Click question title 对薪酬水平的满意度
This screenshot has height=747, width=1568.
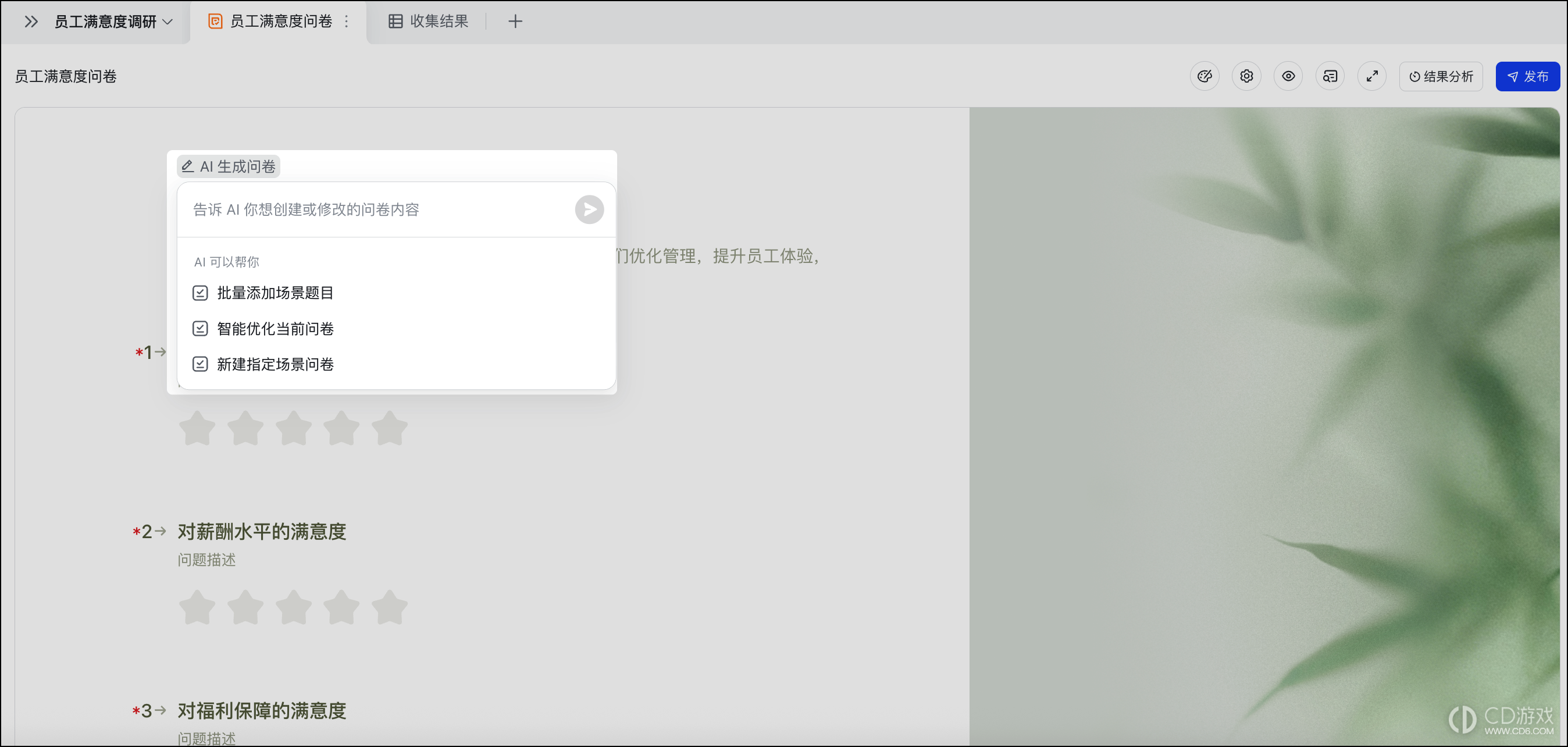click(x=262, y=532)
